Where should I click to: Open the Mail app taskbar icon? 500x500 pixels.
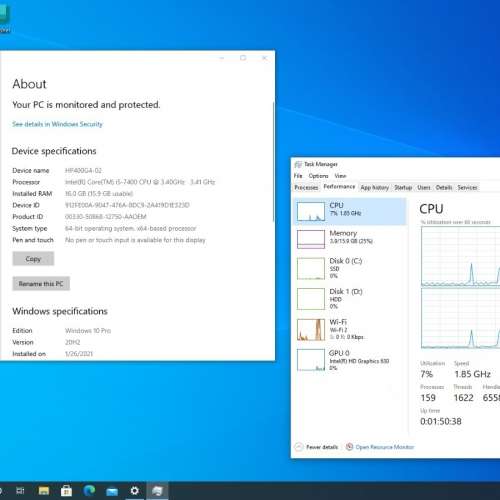coord(112,491)
